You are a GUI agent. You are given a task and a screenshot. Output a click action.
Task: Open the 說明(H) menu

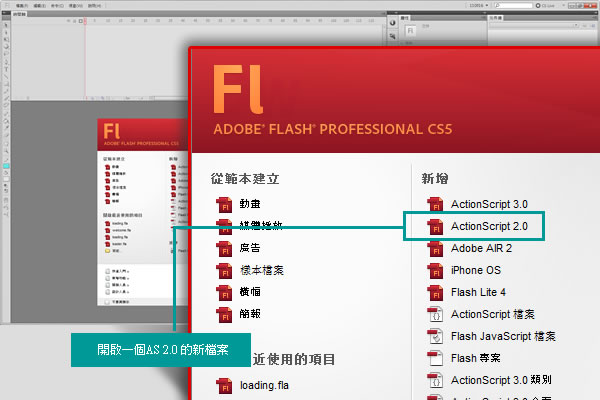click(95, 6)
